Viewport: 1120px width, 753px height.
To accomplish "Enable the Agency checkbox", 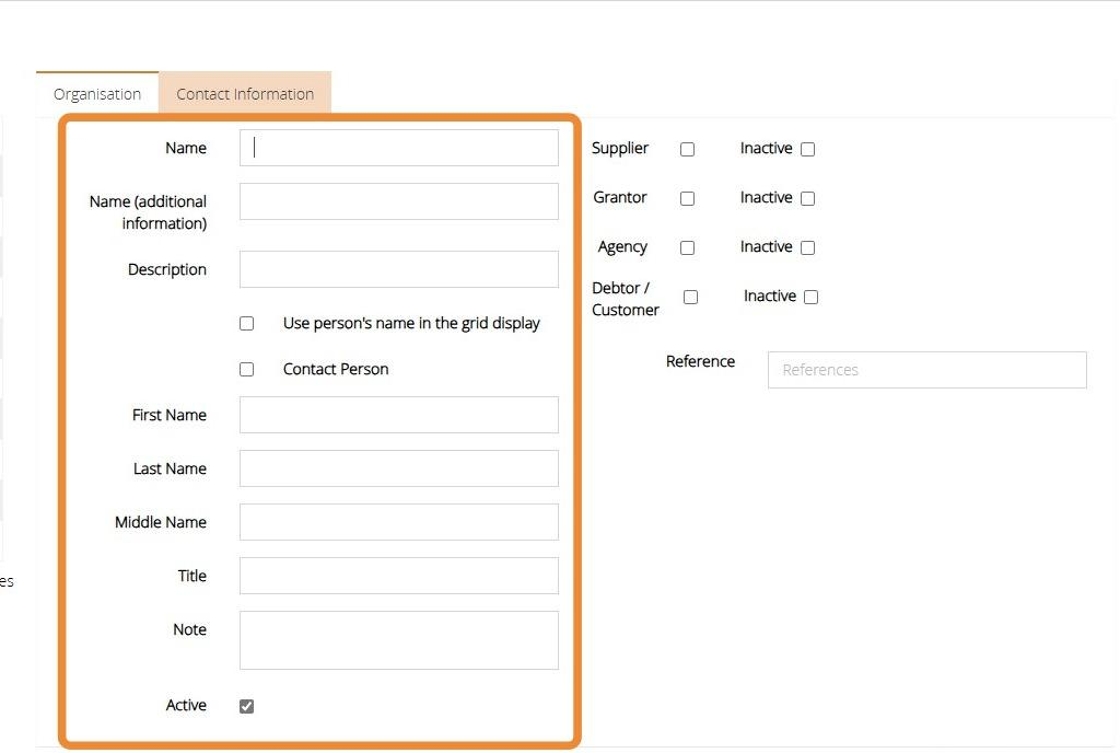I will (x=687, y=248).
